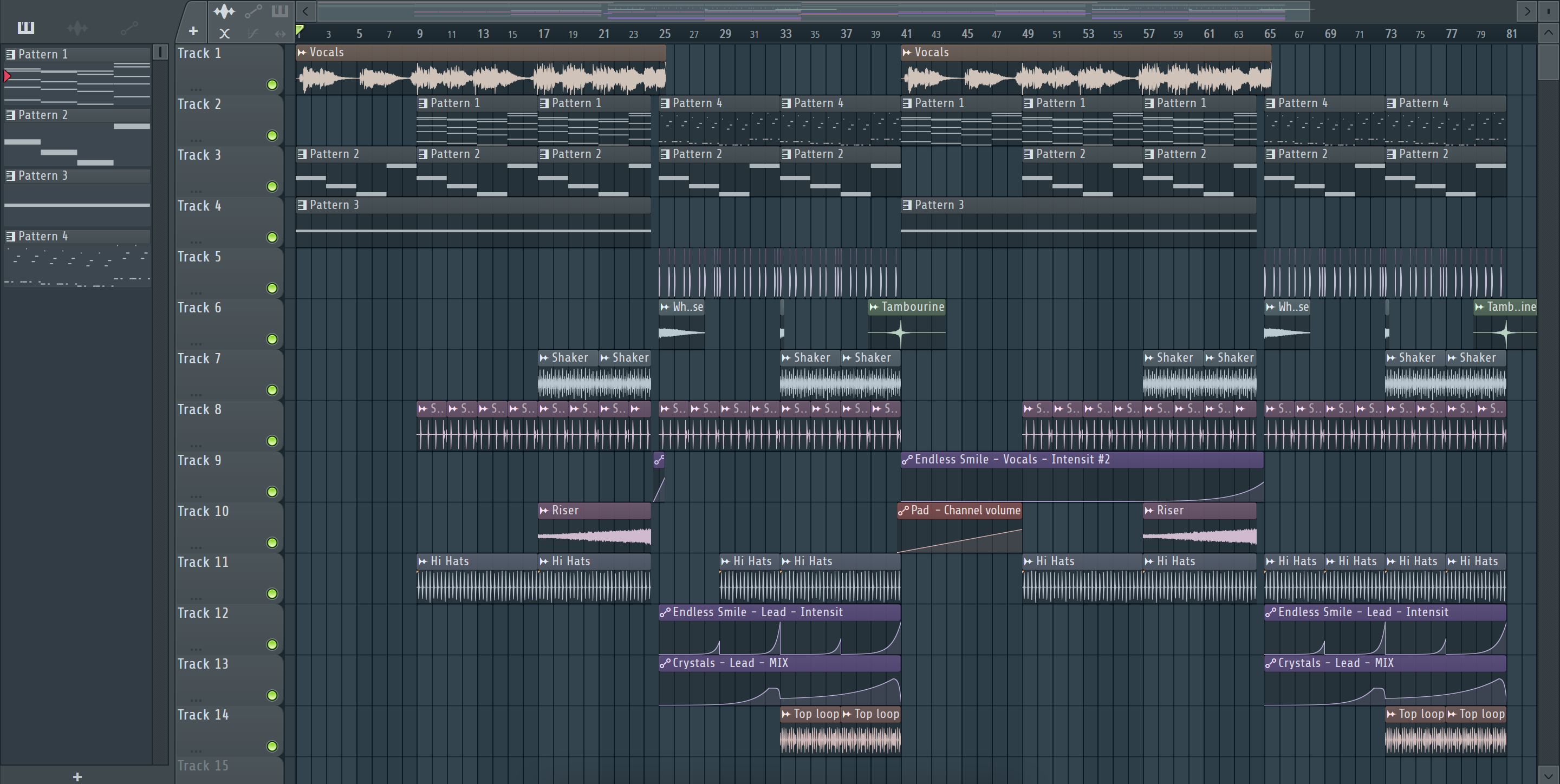Click bar 25 on the timeline ruler
The image size is (1560, 784).
pos(664,34)
